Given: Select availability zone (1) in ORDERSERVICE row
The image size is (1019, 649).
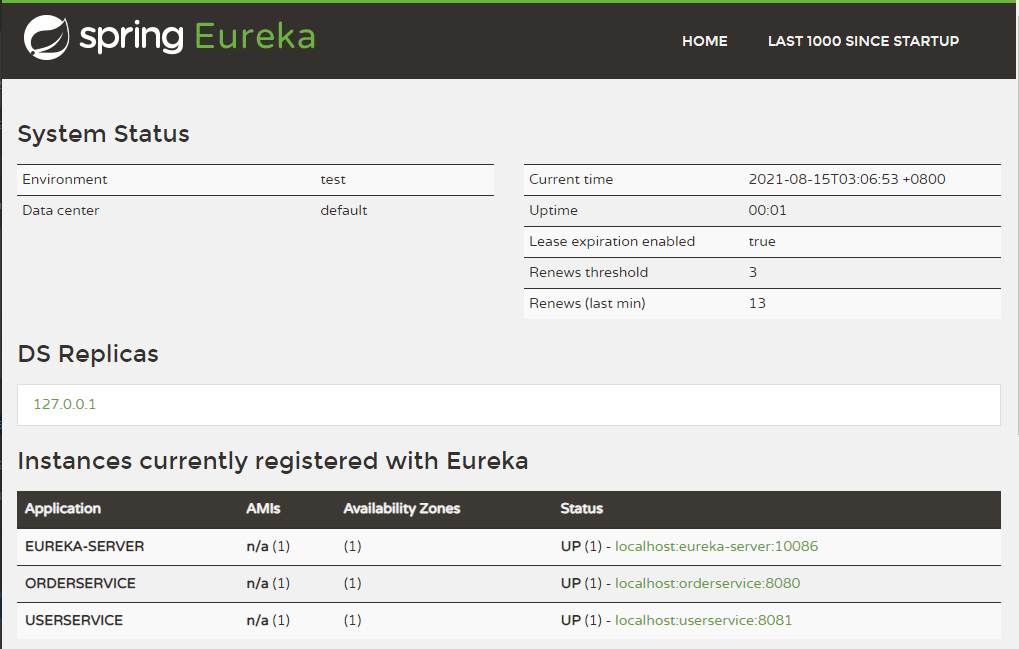Looking at the screenshot, I should [352, 583].
